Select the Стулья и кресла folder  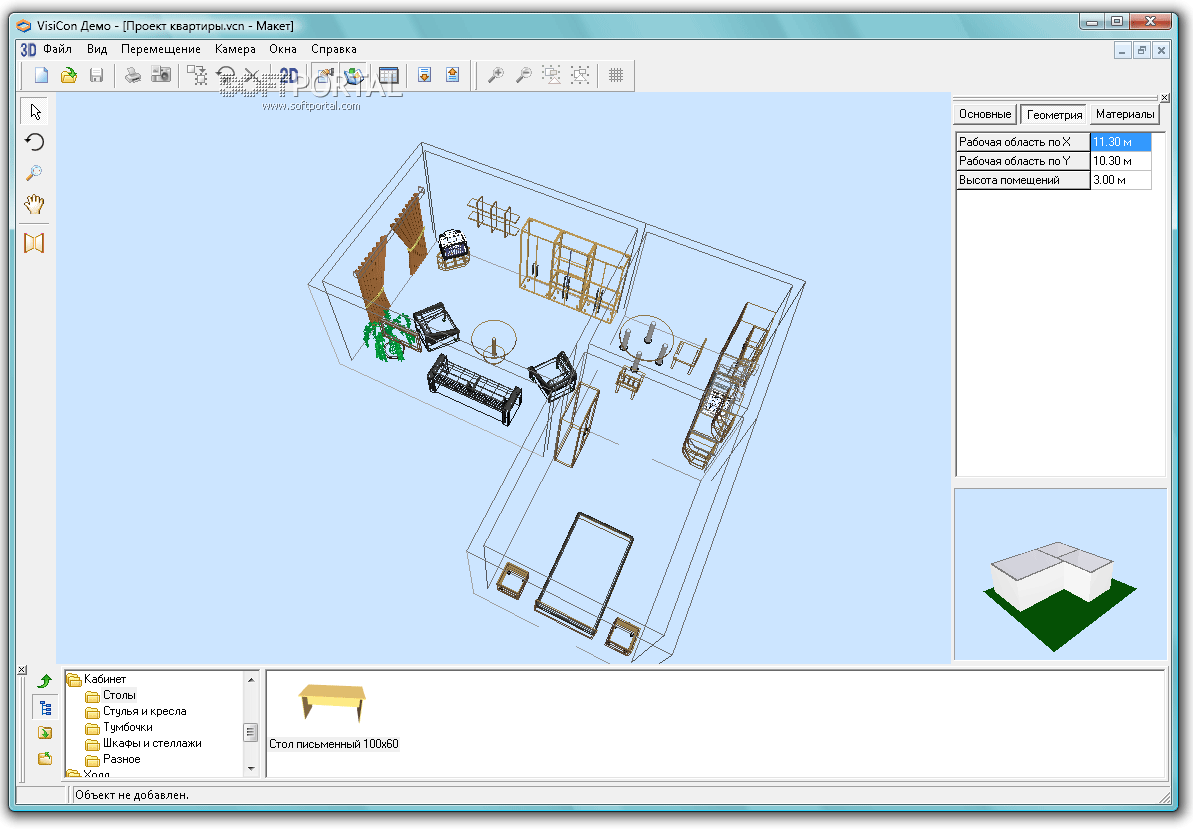145,710
